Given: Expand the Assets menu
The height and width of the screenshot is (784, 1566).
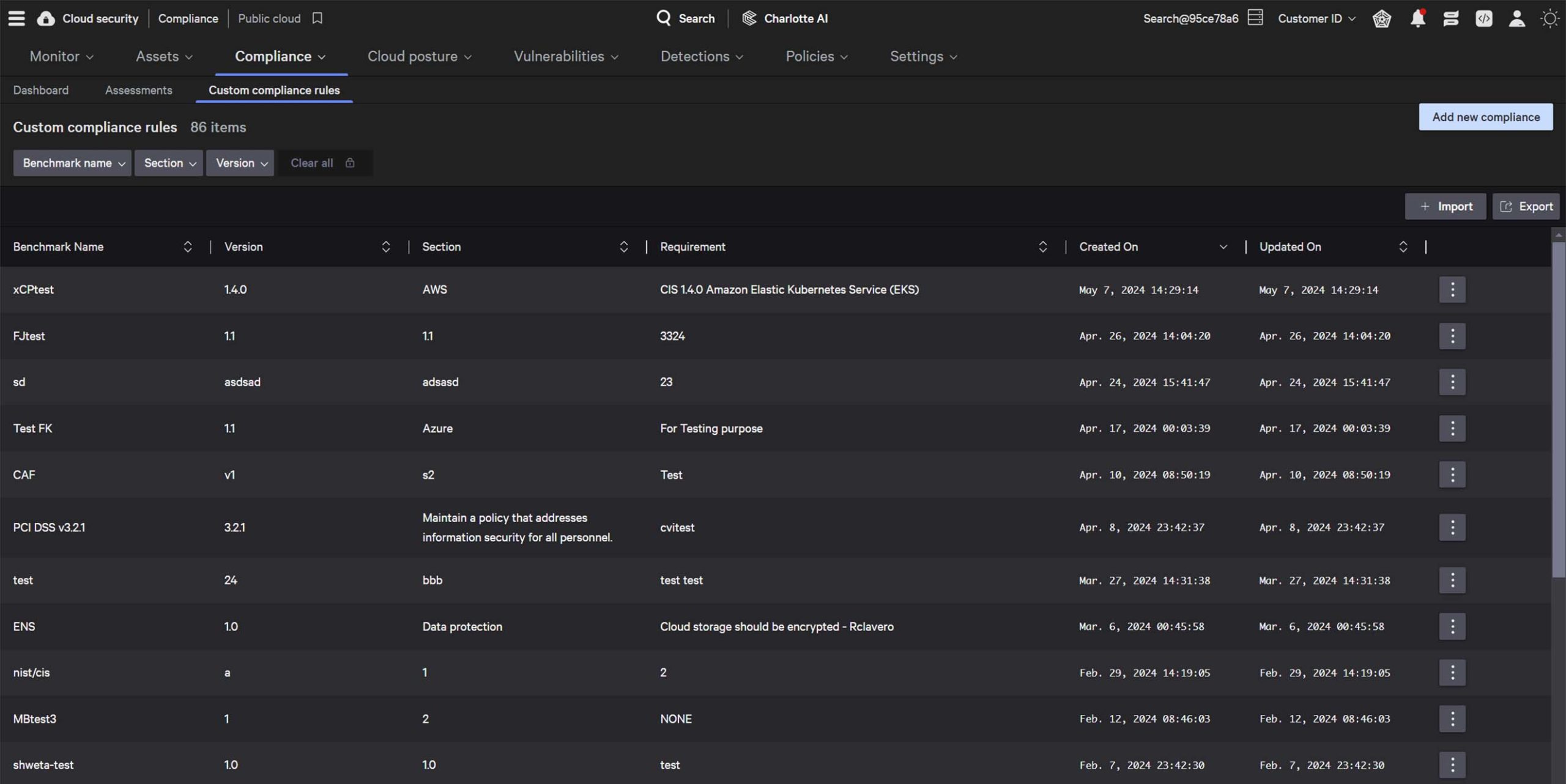Looking at the screenshot, I should pos(164,56).
